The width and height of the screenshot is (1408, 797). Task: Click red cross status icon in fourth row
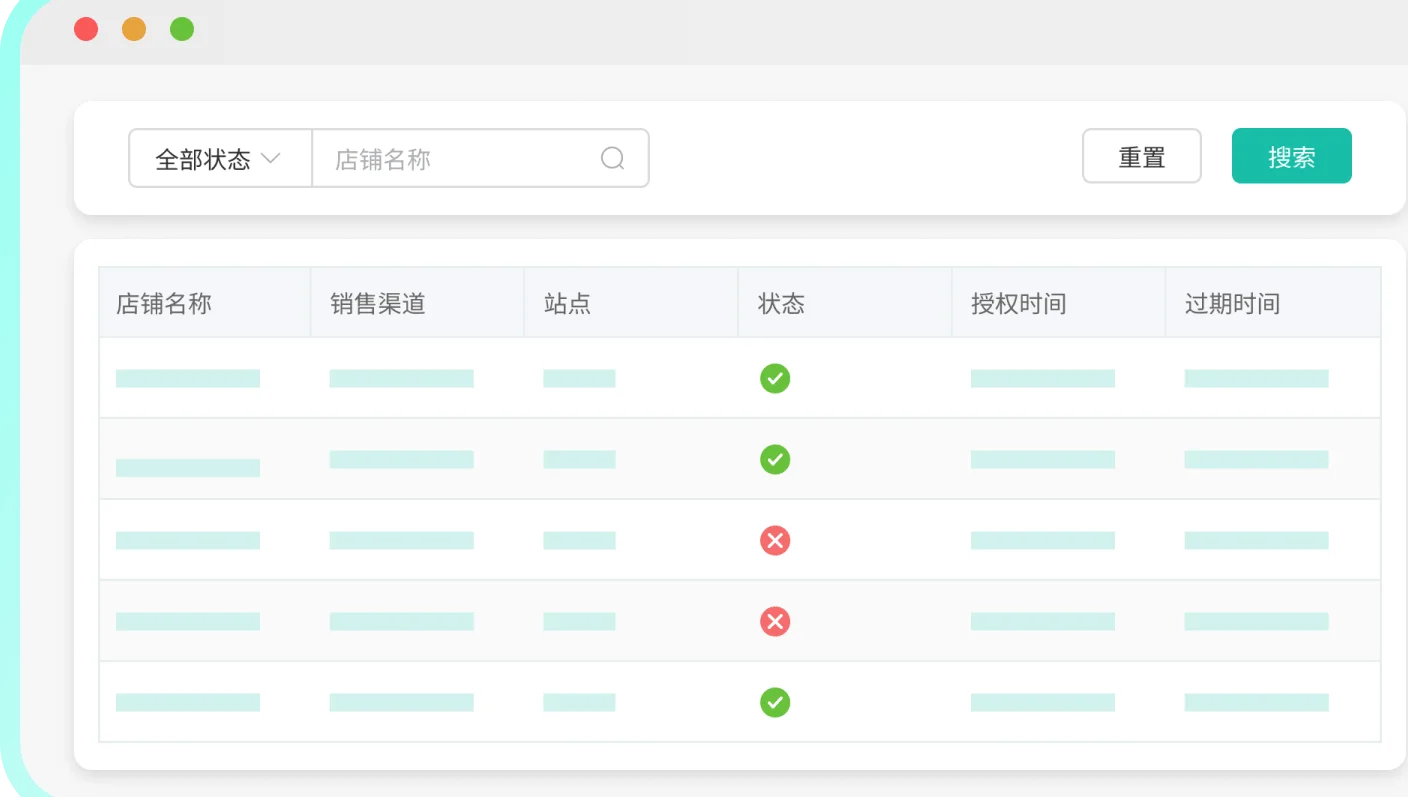tap(775, 622)
